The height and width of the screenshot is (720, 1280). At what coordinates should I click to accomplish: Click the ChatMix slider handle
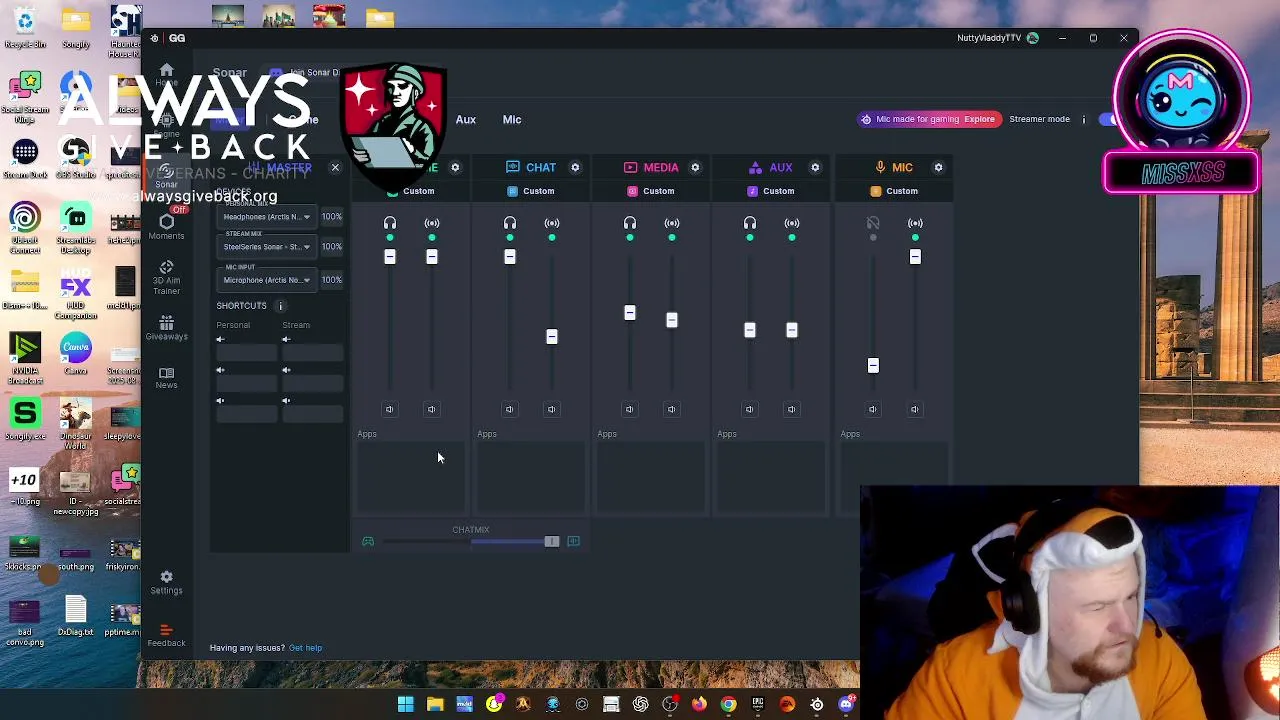coord(551,542)
